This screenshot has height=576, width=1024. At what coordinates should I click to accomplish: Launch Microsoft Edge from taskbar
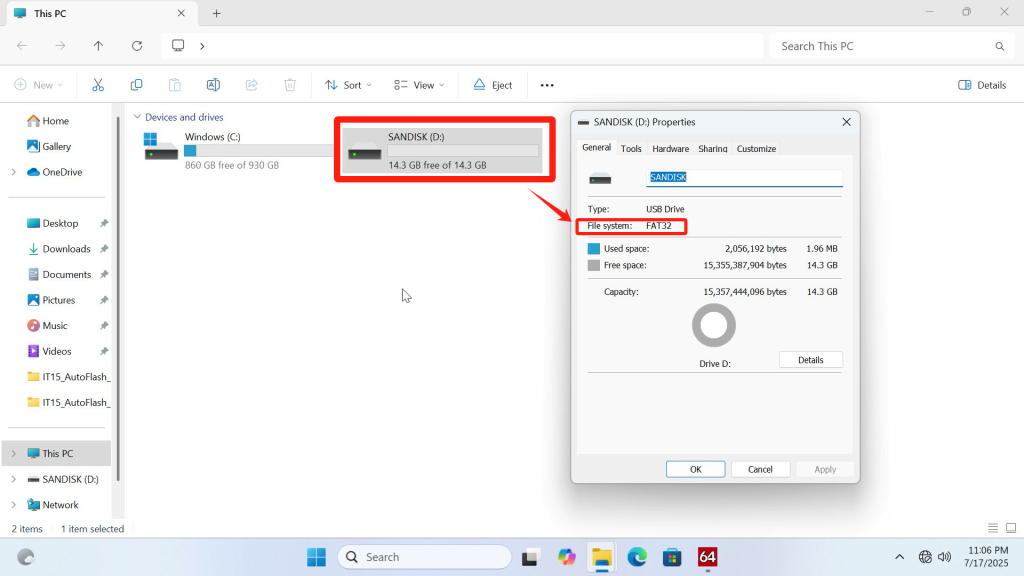pyautogui.click(x=637, y=557)
